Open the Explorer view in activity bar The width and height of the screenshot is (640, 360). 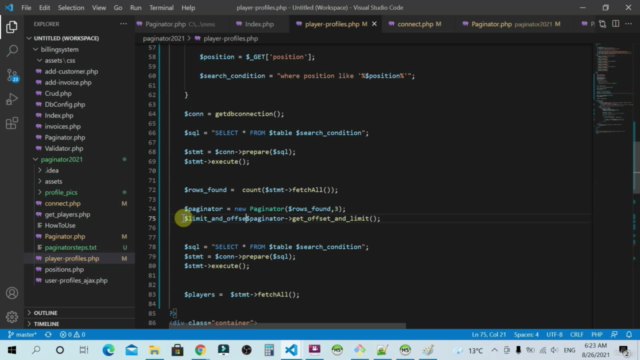(12, 27)
